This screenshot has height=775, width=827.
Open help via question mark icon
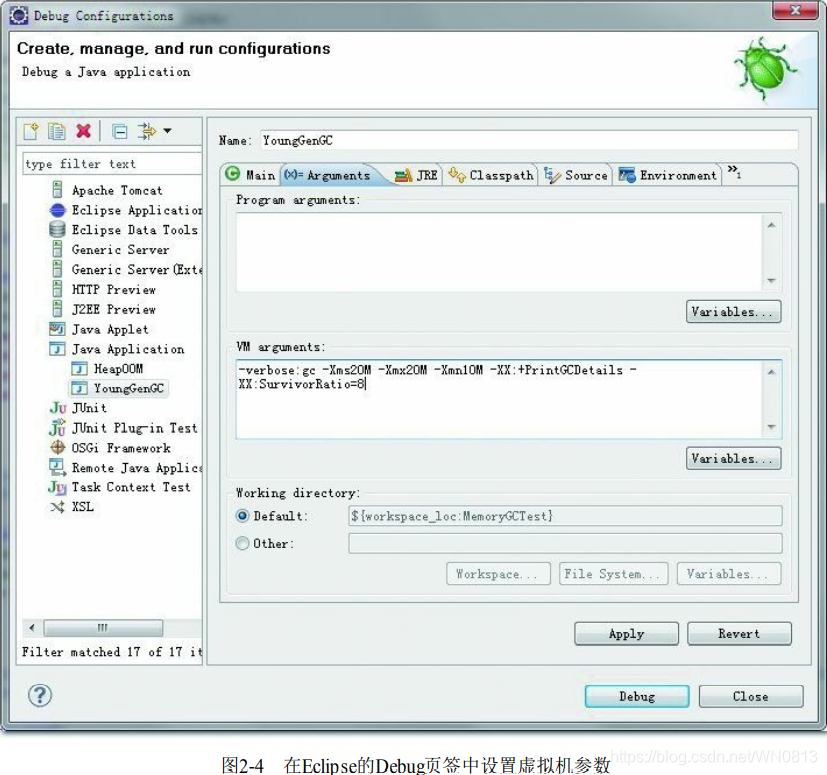[40, 695]
